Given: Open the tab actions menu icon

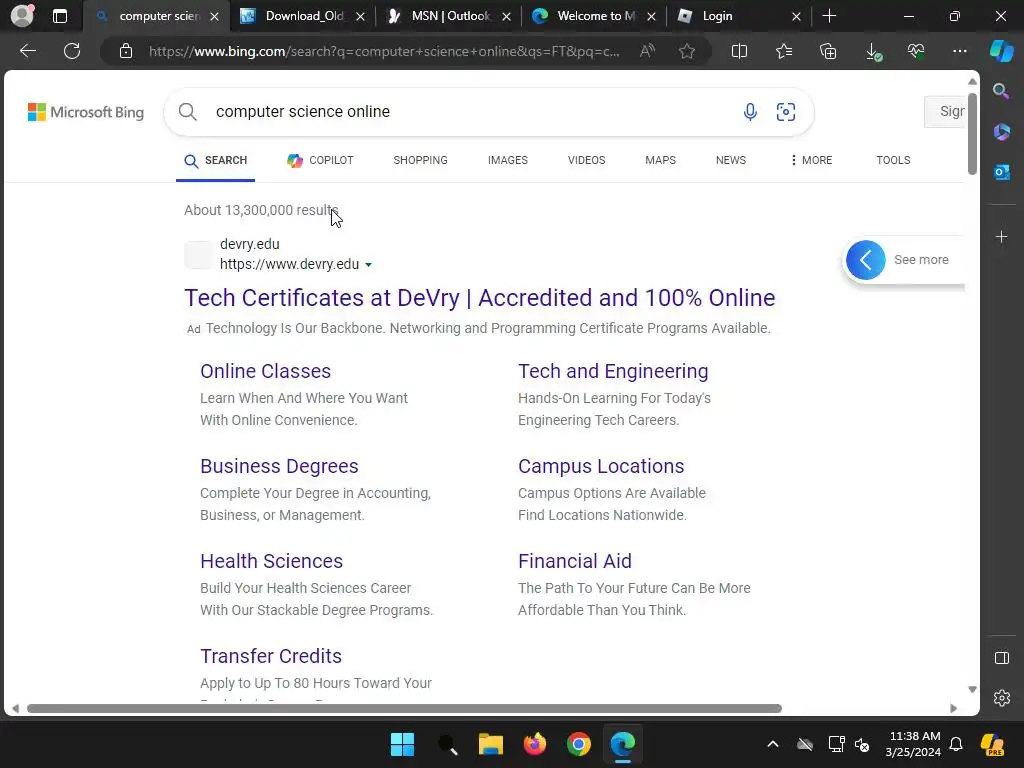Looking at the screenshot, I should 60,16.
